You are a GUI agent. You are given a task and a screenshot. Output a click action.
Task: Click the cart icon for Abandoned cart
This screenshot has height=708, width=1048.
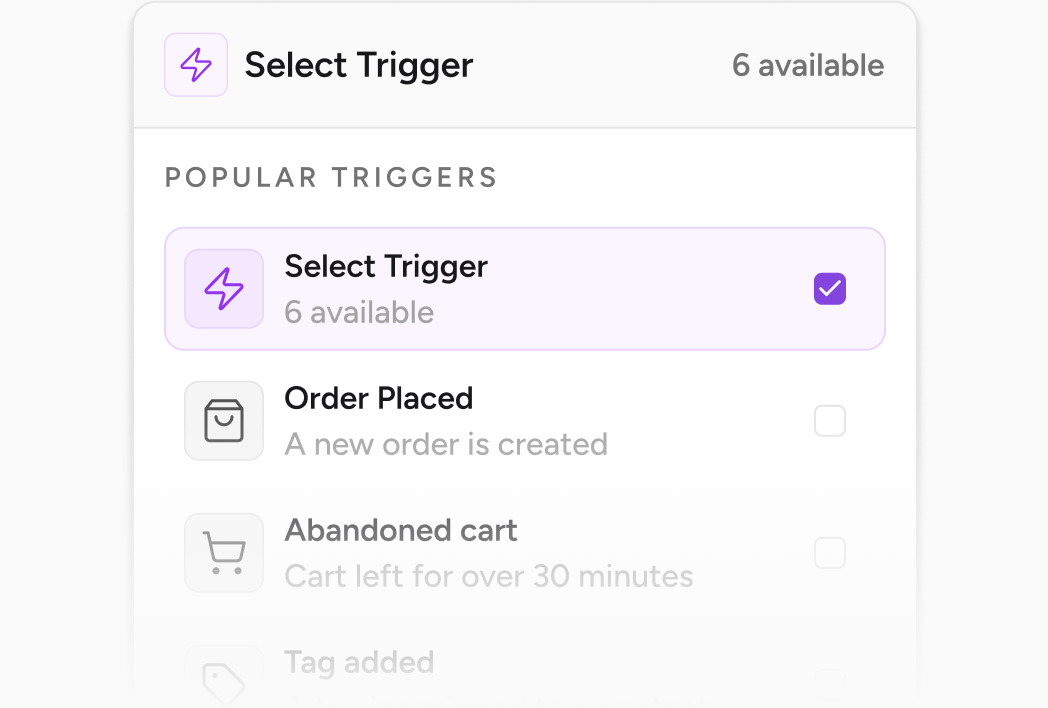coord(224,552)
